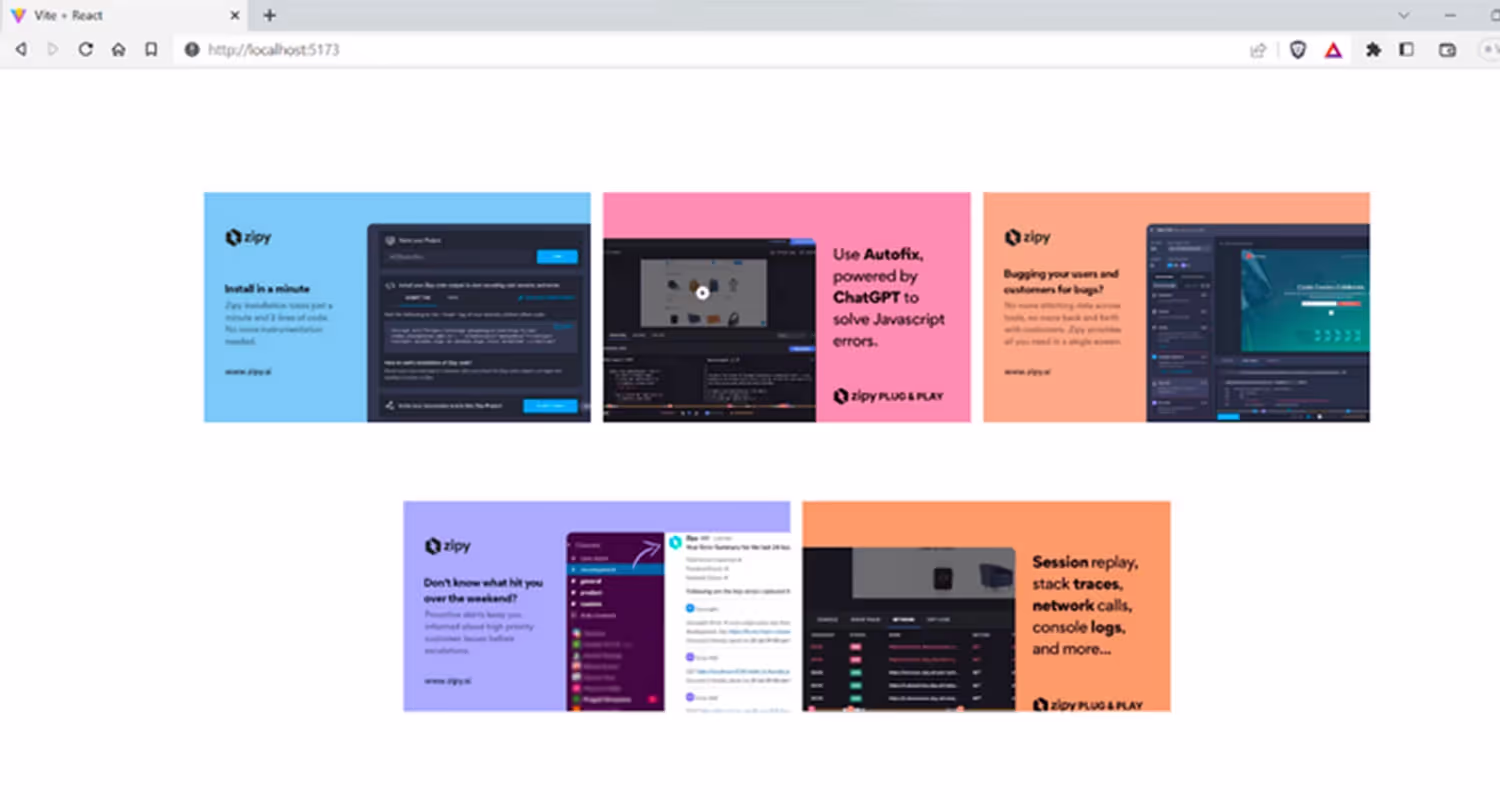Select the Vite + React tab
This screenshot has width=1500, height=800.
(125, 15)
